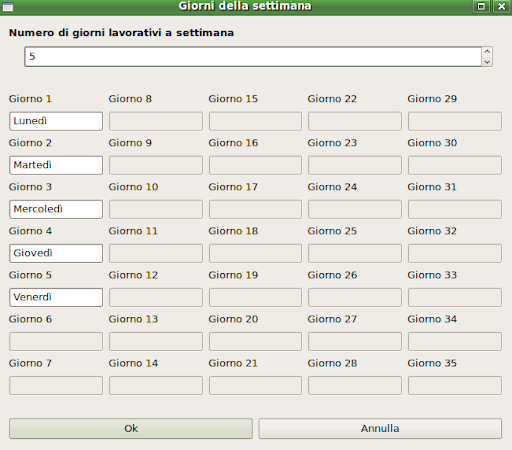This screenshot has width=512, height=450.
Task: Click the empty Giorno 7 field
Action: [x=56, y=385]
